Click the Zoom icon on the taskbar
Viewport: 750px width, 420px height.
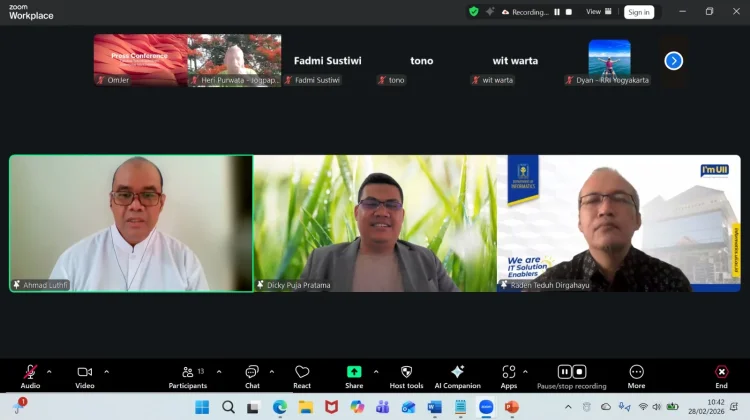[486, 407]
